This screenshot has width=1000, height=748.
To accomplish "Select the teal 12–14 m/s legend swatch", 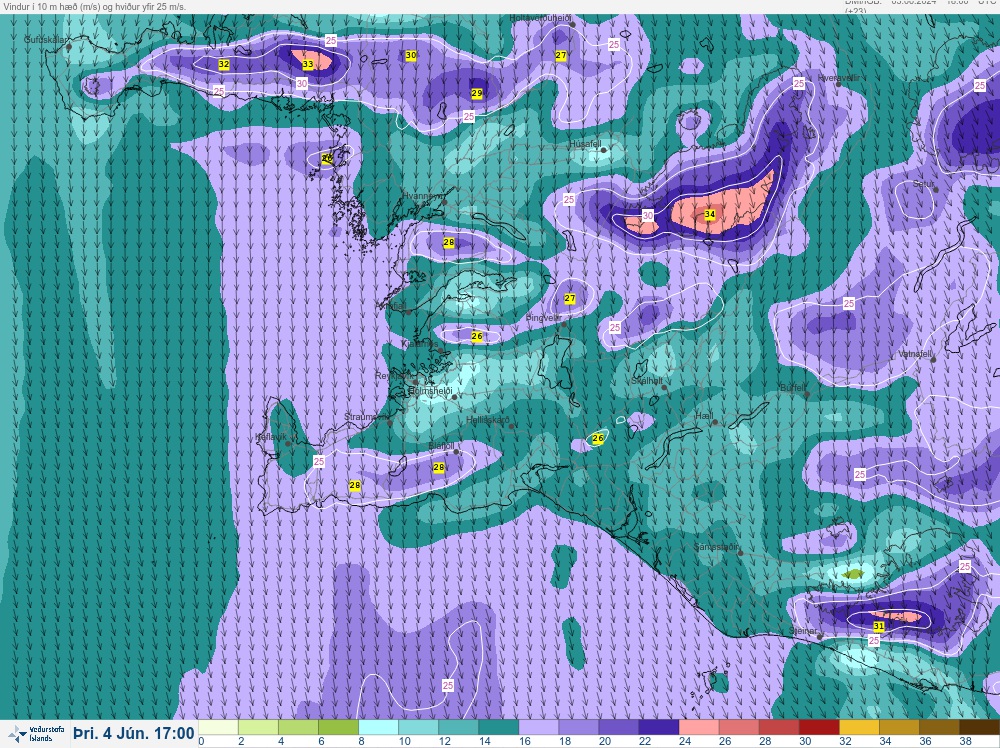I will click(458, 728).
